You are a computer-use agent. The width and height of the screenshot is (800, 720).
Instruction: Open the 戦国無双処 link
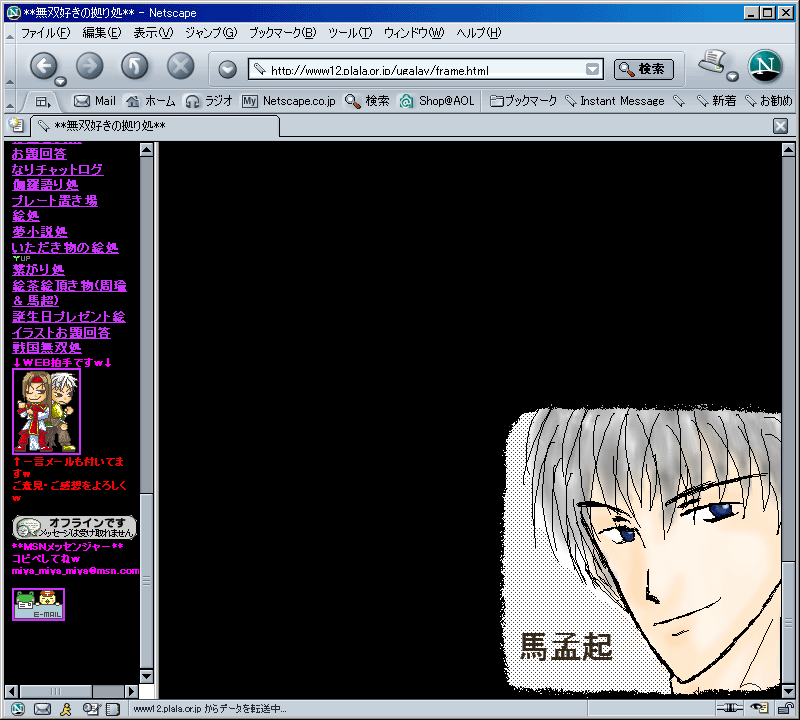coord(46,348)
